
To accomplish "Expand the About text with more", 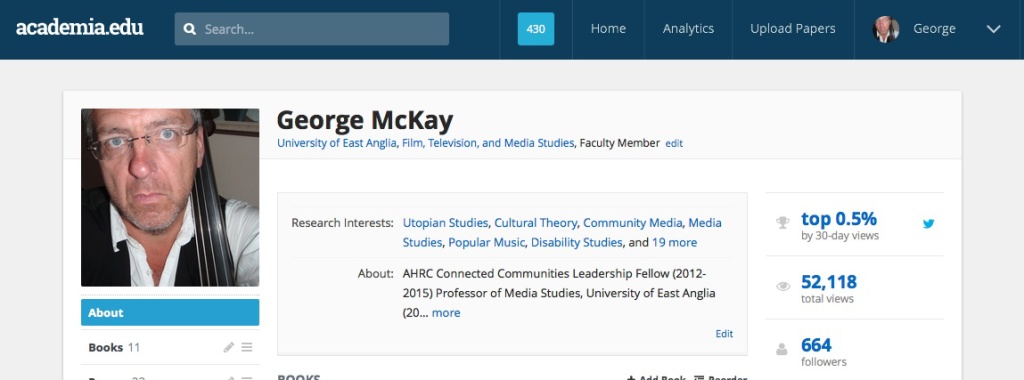I will point(446,313).
